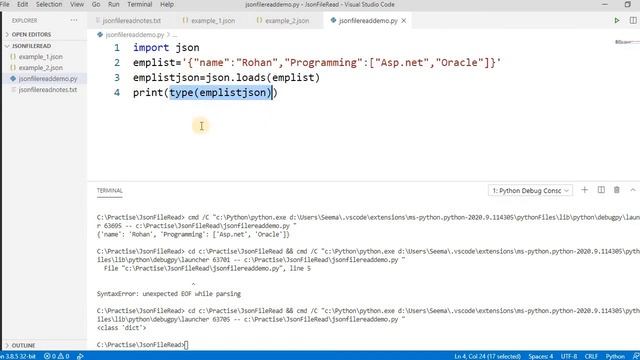This screenshot has width=640, height=360.
Task: Close the jsonfilereaddemo.py tab
Action: 404,20
